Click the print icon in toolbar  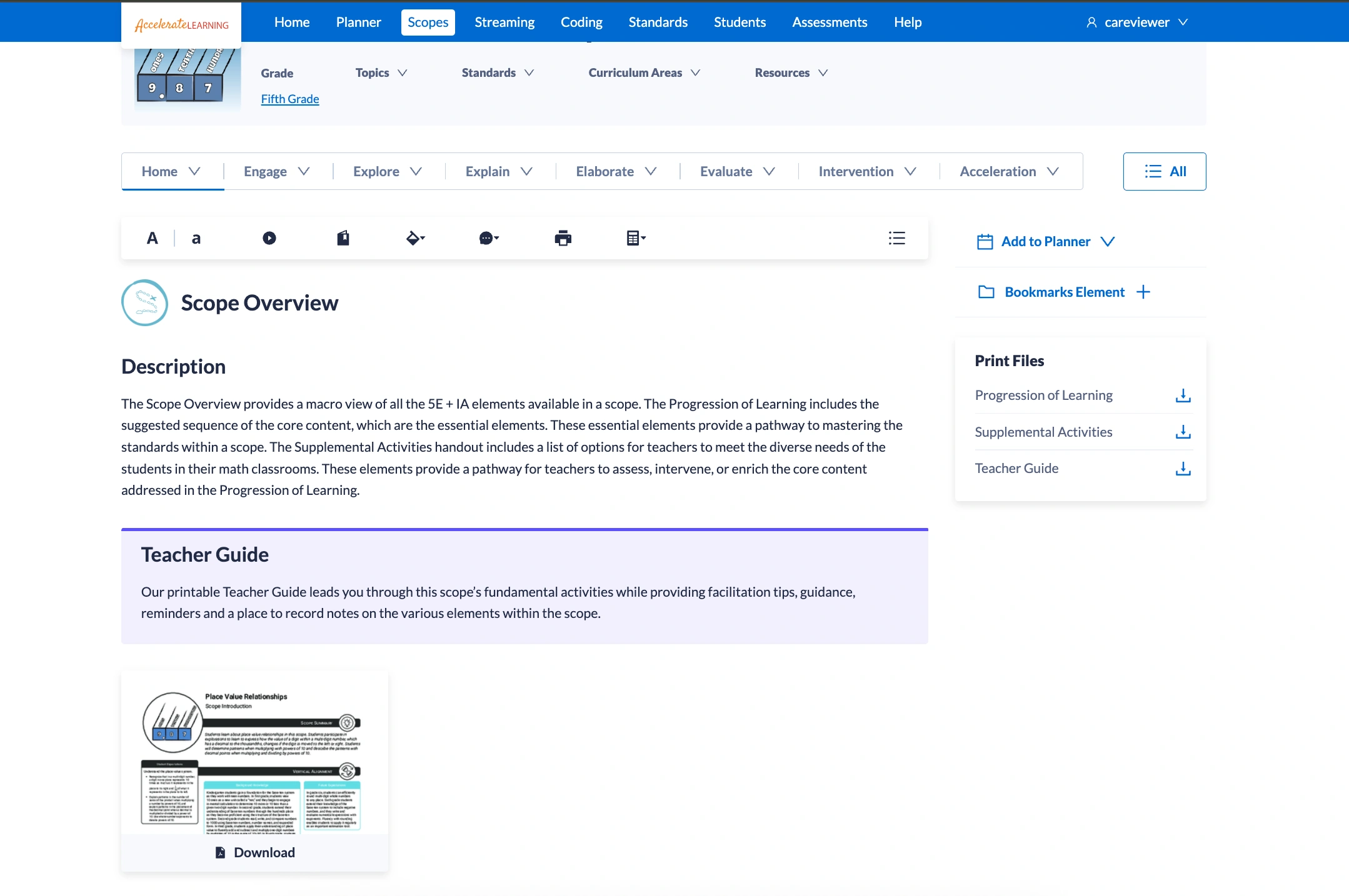563,238
